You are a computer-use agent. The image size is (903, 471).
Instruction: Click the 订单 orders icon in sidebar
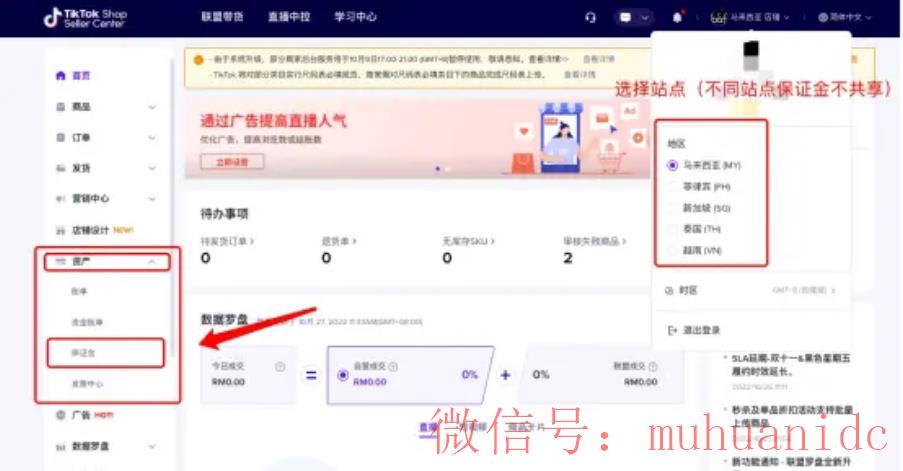(60, 137)
